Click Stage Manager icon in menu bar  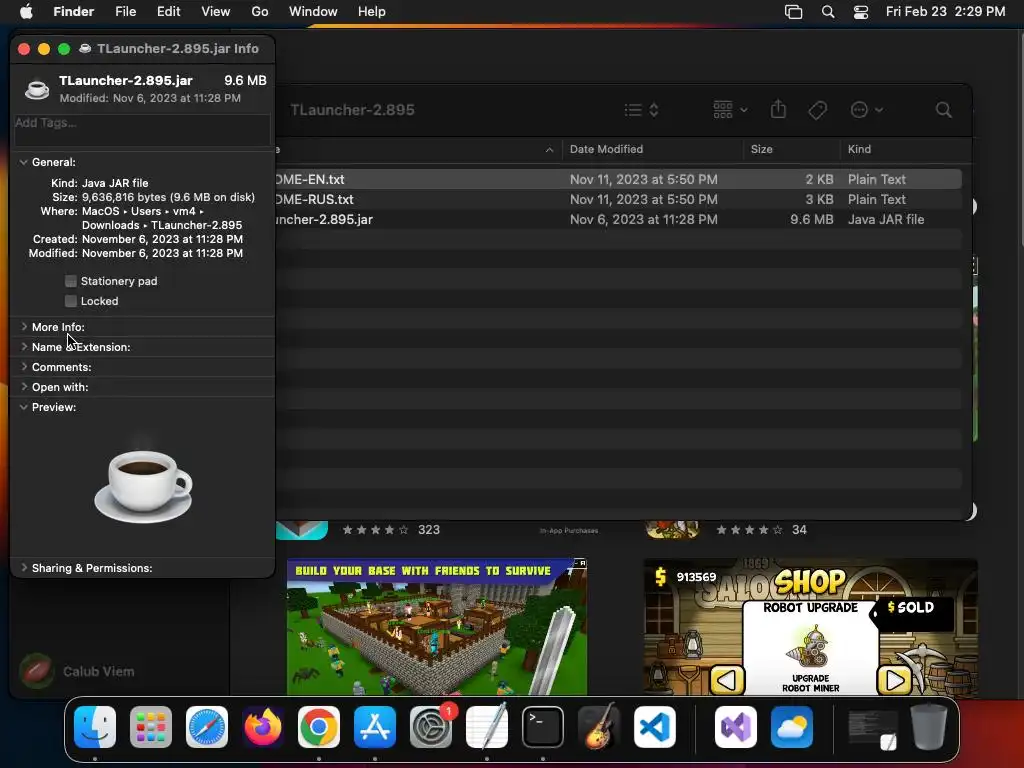(x=793, y=12)
